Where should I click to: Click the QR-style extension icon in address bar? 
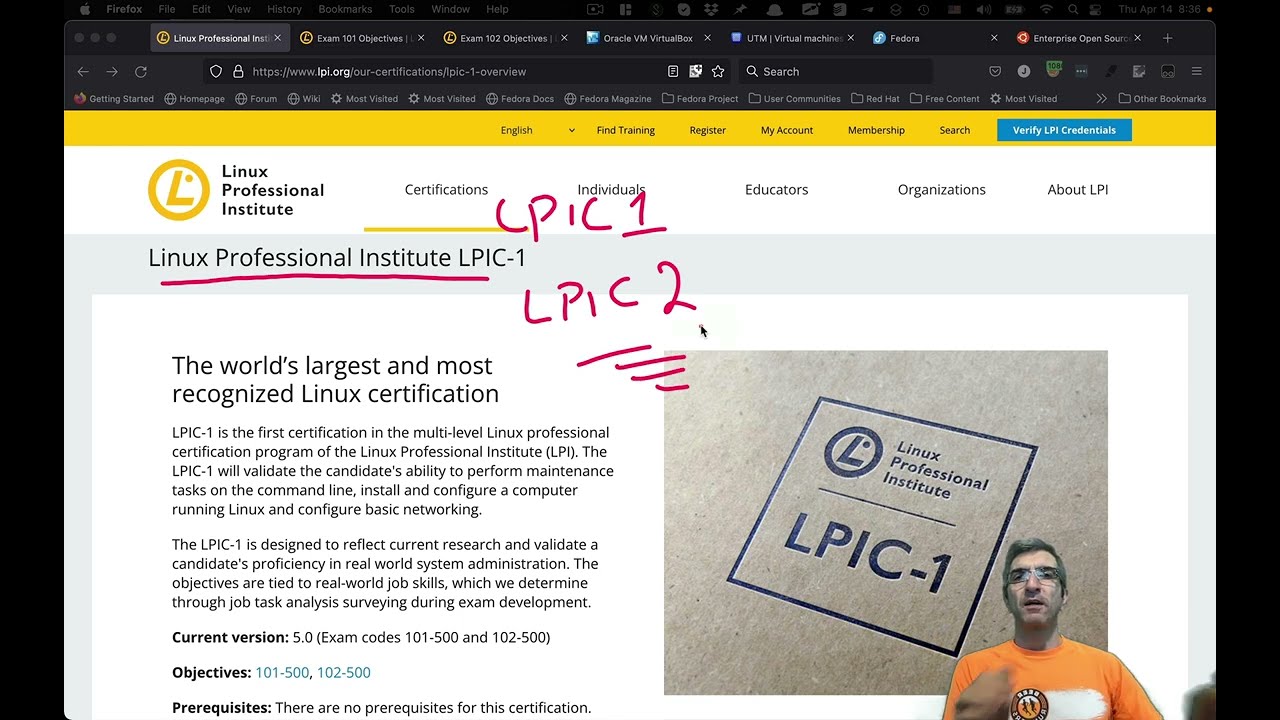[695, 72]
